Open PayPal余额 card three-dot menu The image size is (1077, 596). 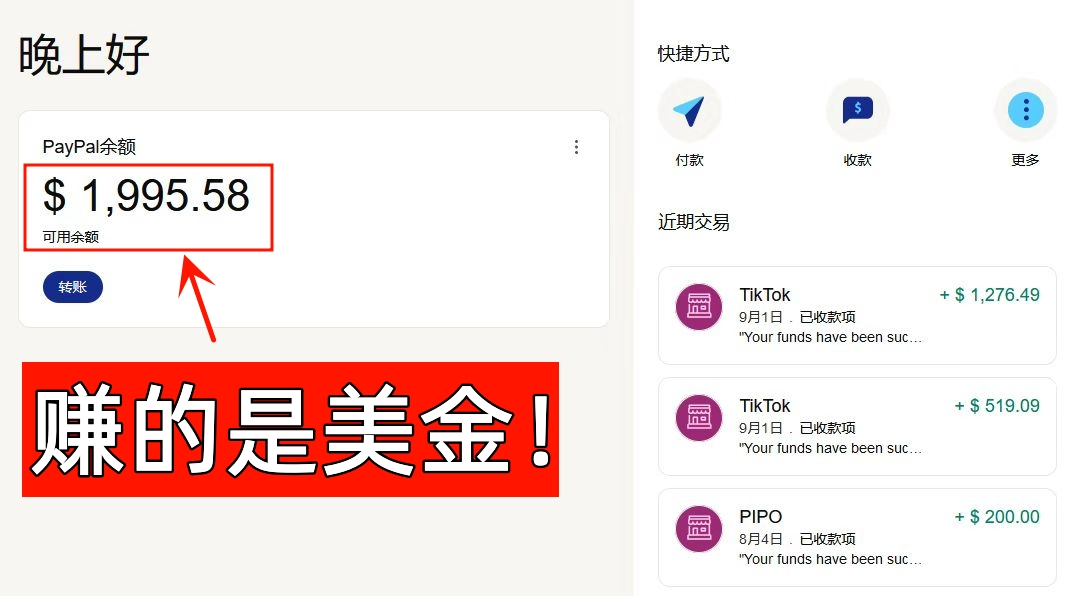coord(576,147)
